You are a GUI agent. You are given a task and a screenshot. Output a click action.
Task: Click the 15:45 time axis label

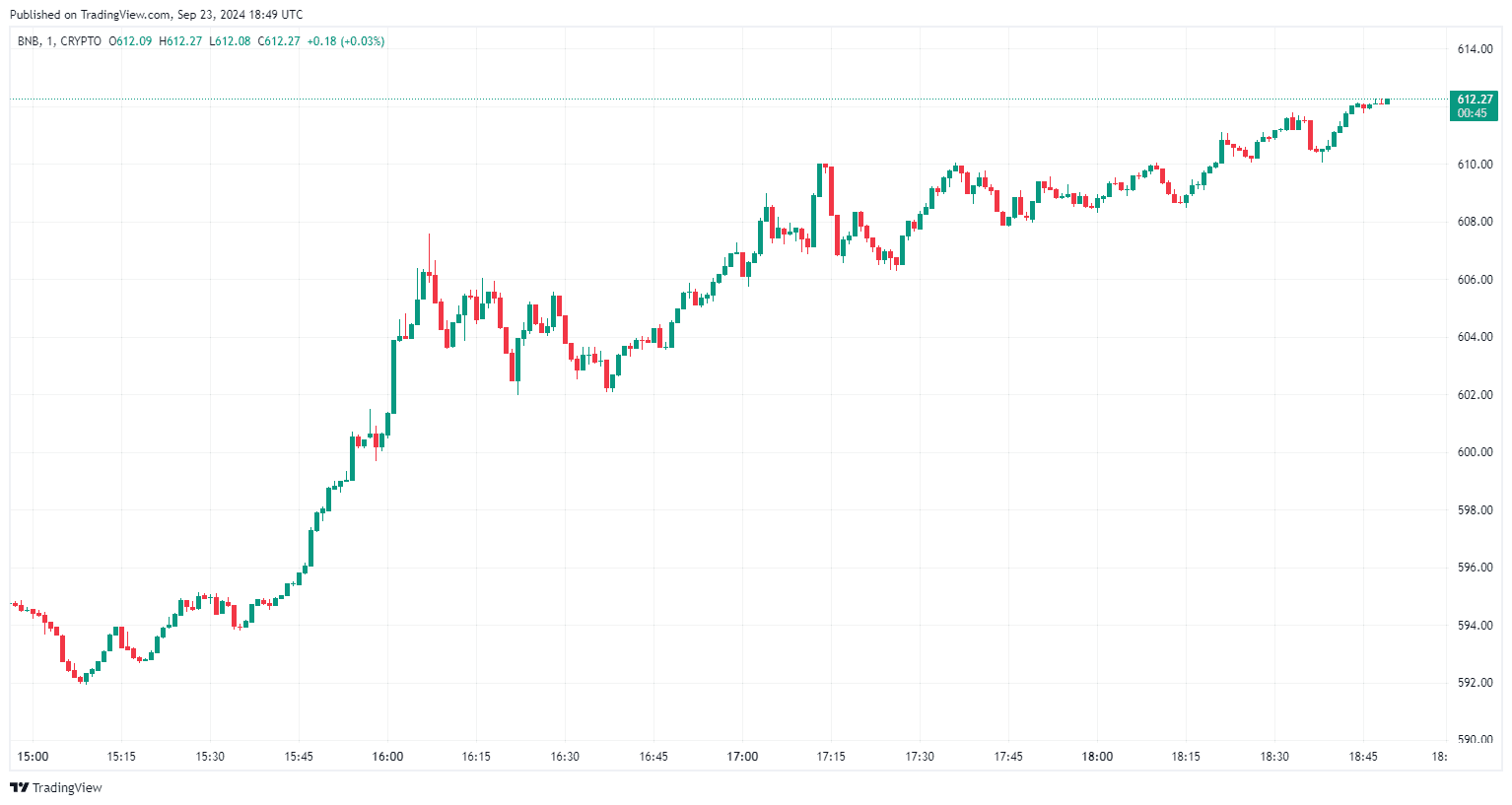[299, 757]
